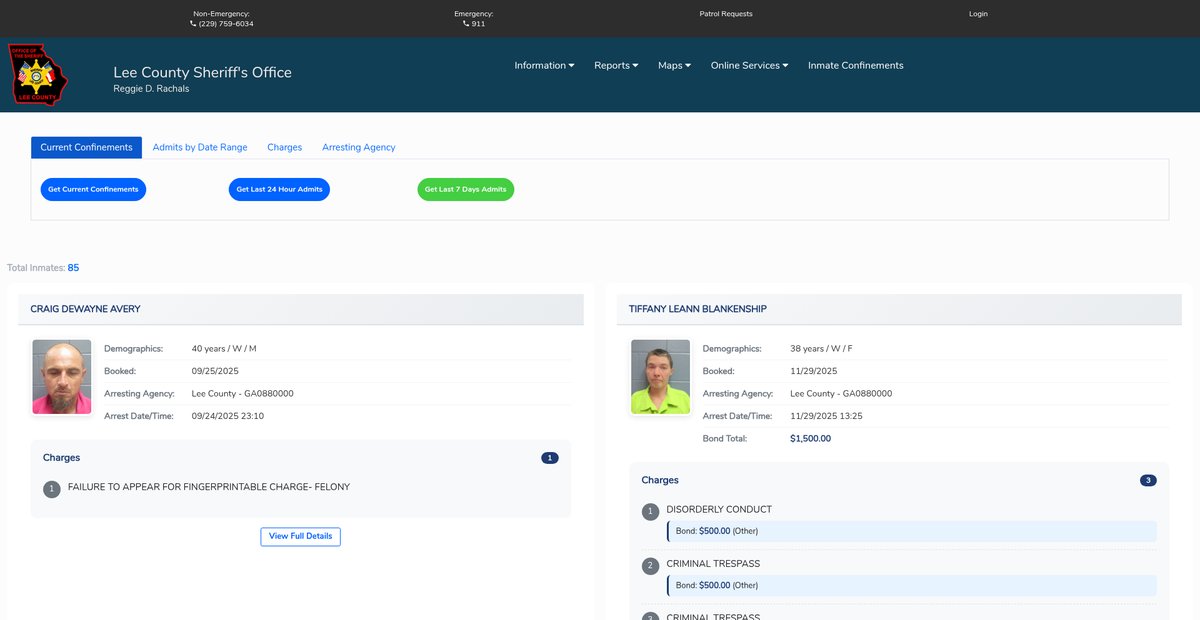
Task: Click Get Current Confinements button
Action: [93, 189]
